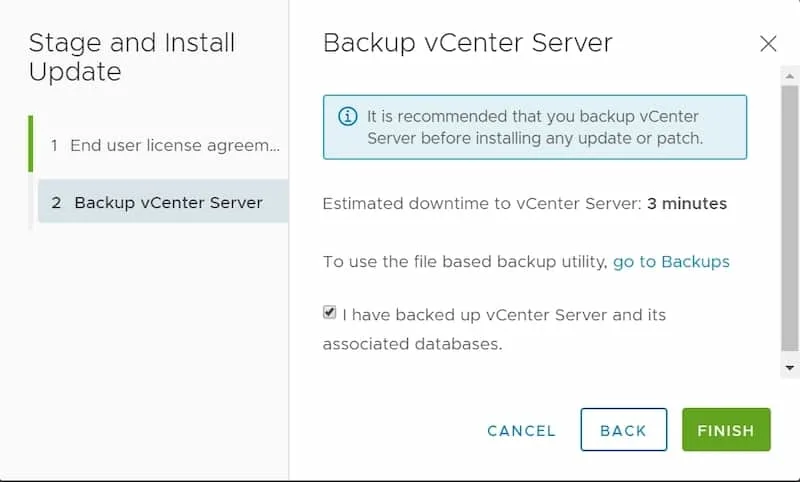Click the 'To use the file based backup utility' text
The width and height of the screenshot is (800, 482).
pyautogui.click(x=465, y=262)
